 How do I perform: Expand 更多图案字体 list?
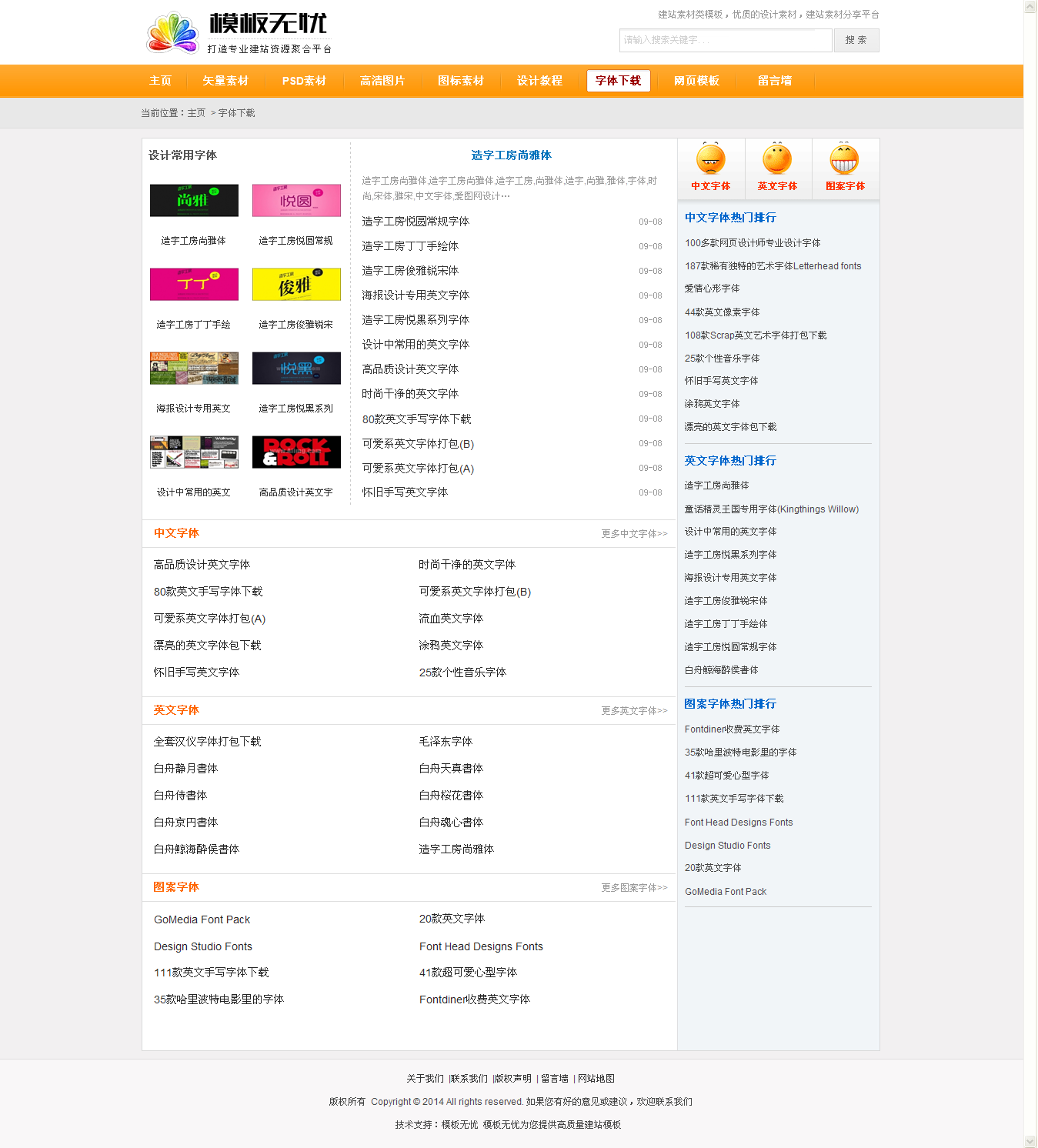click(x=634, y=887)
